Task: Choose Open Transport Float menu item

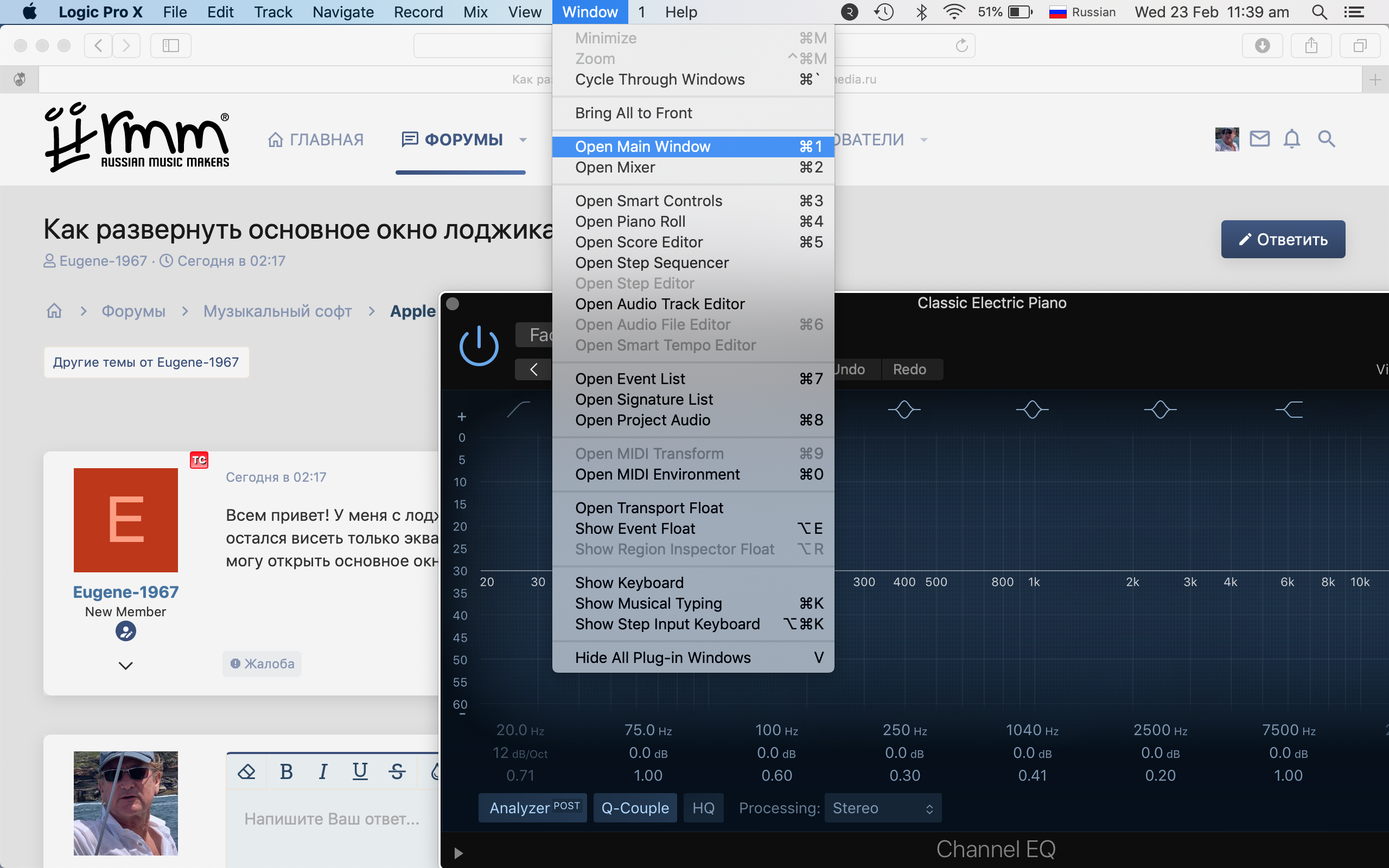Action: [x=693, y=508]
